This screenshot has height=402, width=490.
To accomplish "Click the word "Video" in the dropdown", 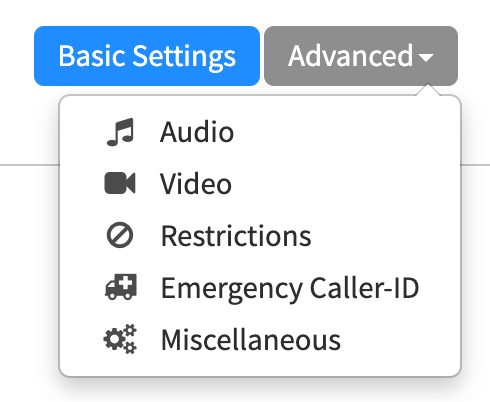I will click(x=196, y=184).
